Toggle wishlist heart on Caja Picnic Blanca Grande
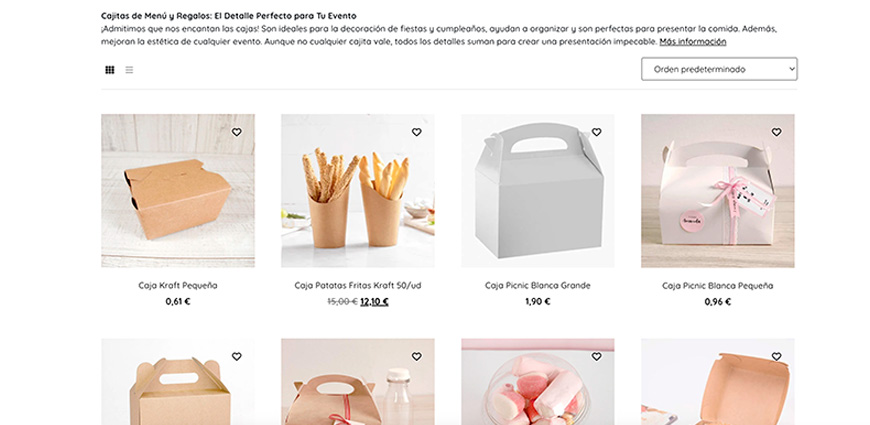The image size is (870, 425). 596,132
